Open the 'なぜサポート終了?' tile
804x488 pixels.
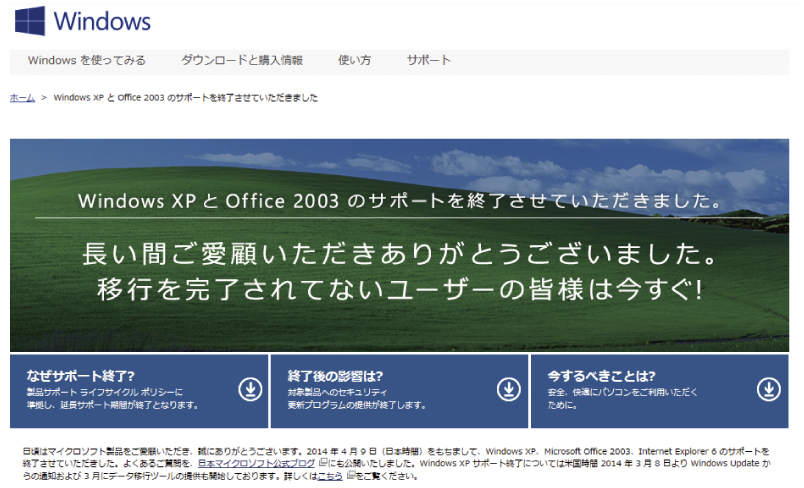coord(139,391)
